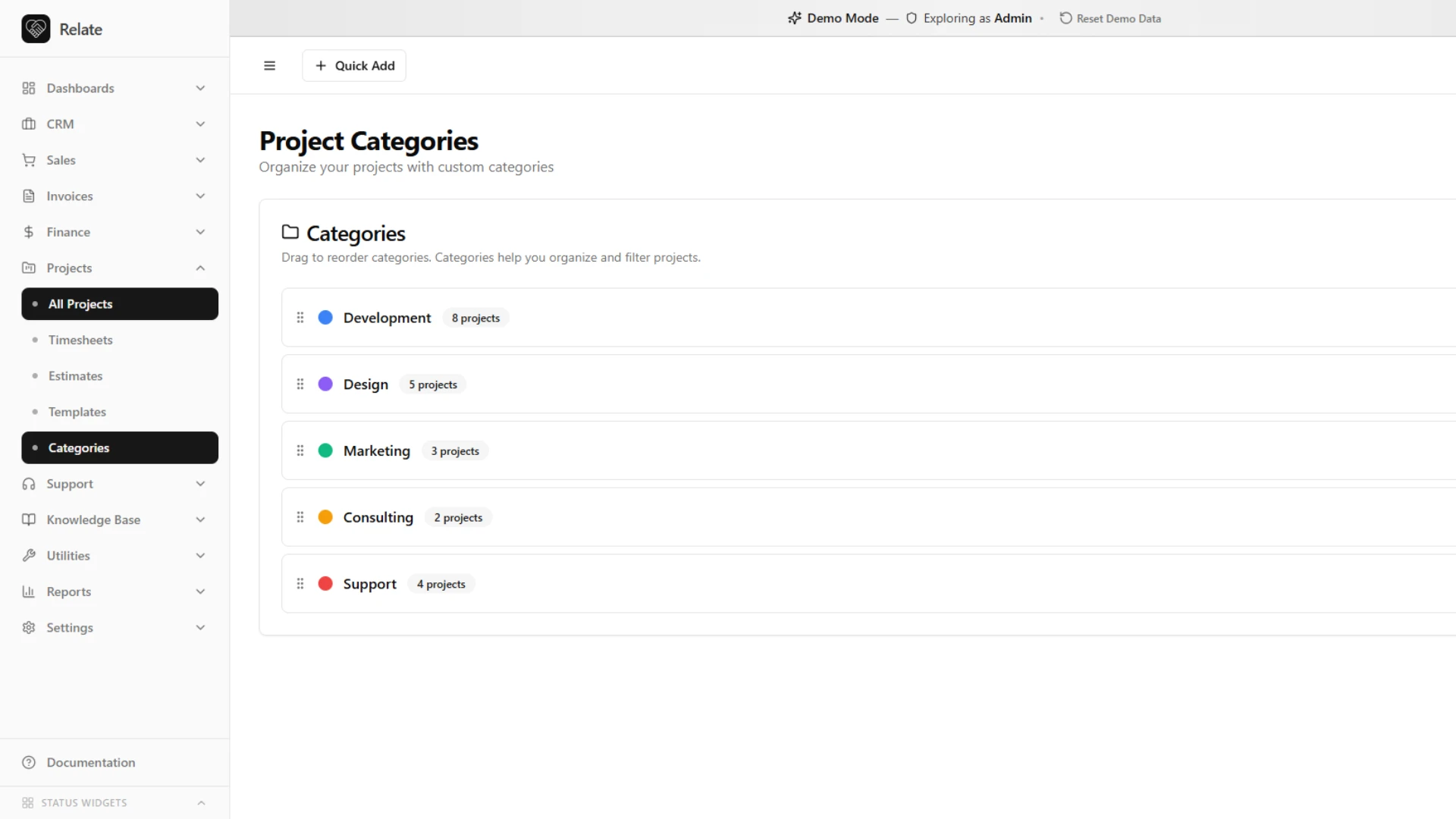Viewport: 1456px width, 819px height.
Task: Click the Admin shield icon
Action: click(x=912, y=18)
